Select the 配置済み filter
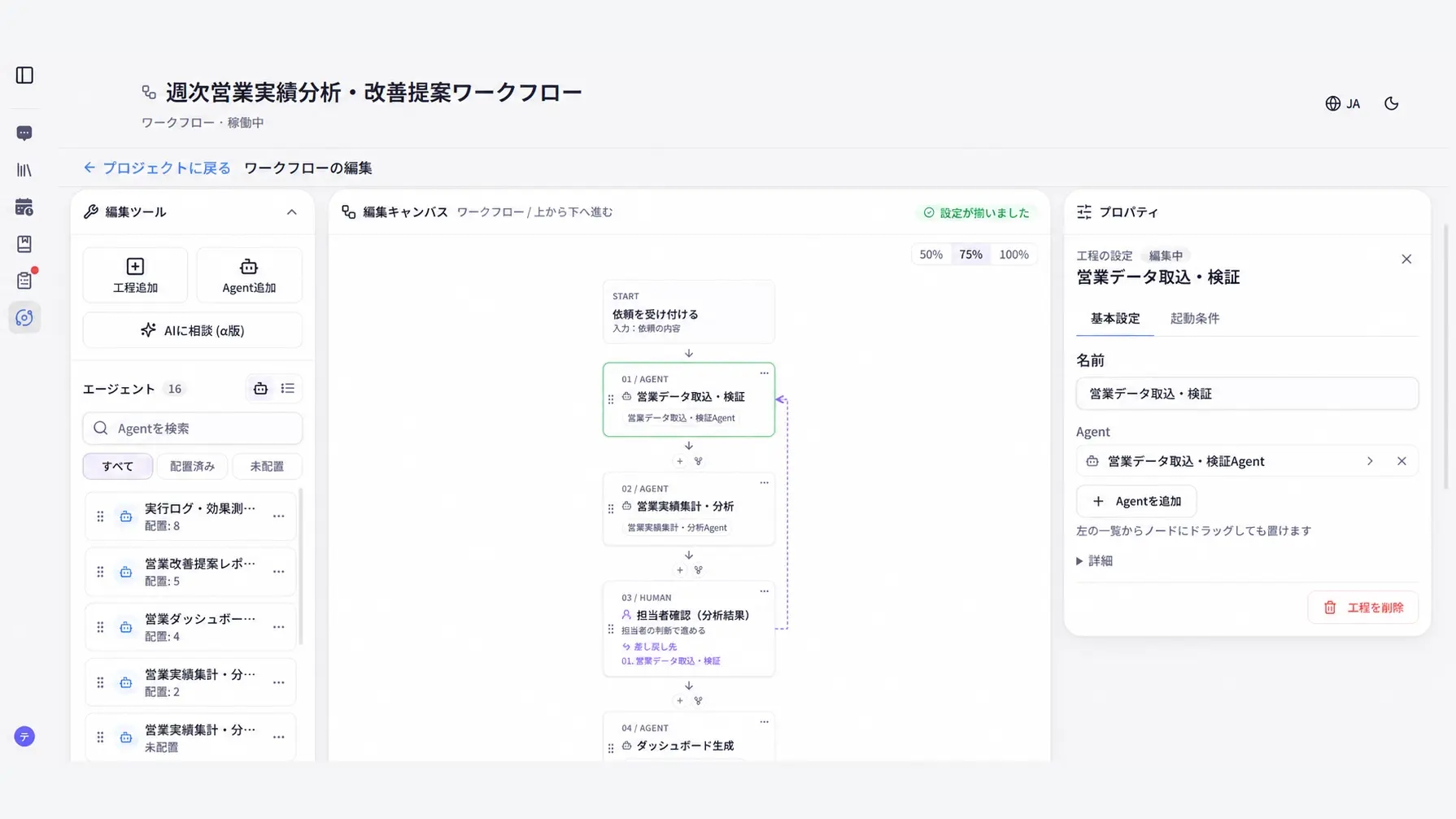1456x819 pixels. coord(192,466)
